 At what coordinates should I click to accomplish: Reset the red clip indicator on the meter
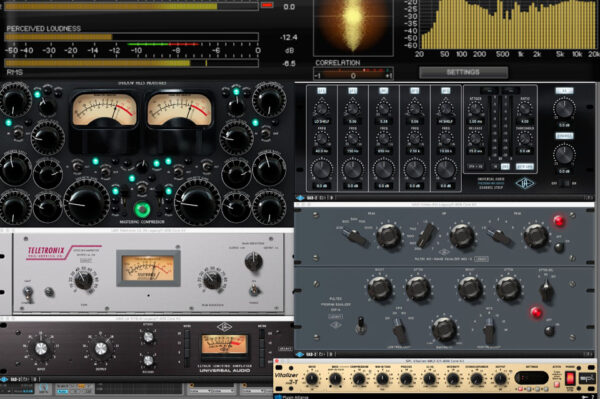click(267, 5)
